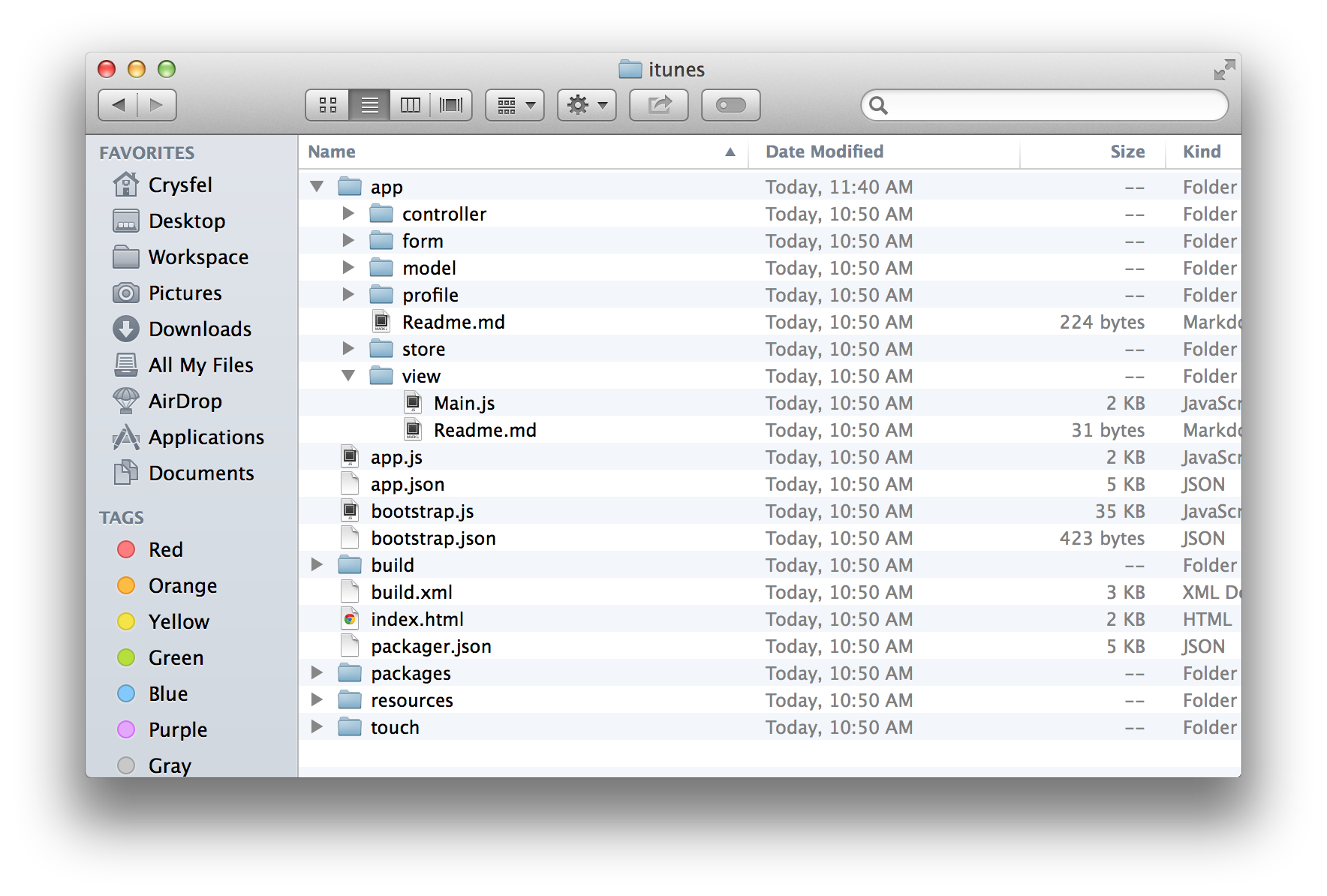Filter by the Gray tag

coord(155,765)
